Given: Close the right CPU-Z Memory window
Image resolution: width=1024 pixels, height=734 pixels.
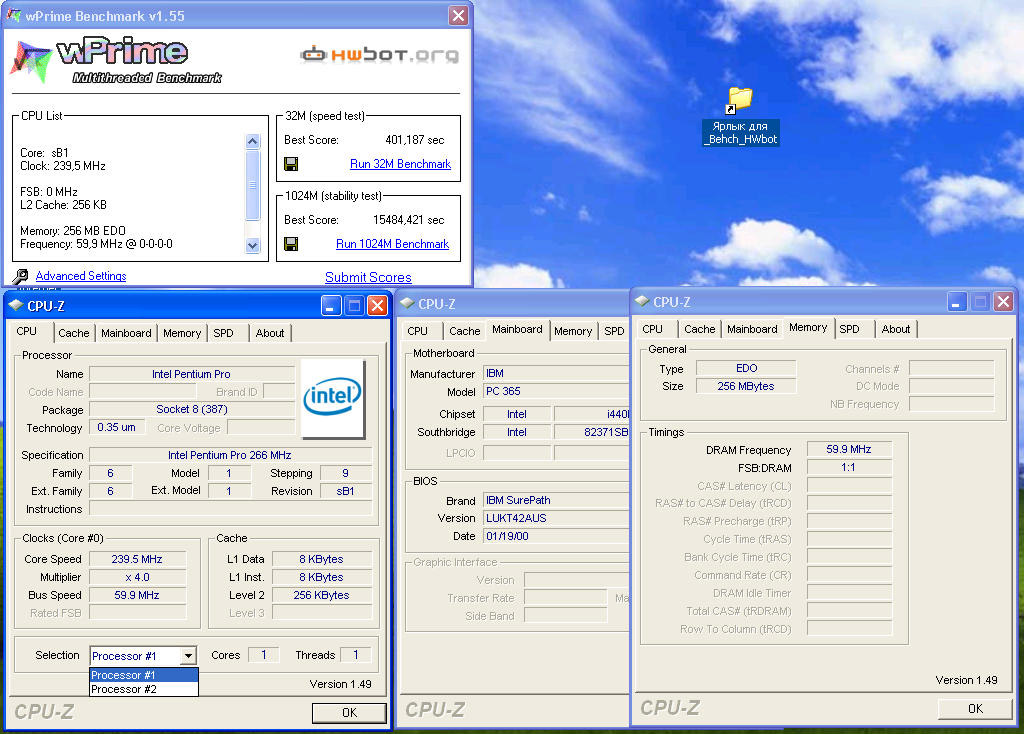Looking at the screenshot, I should click(1004, 302).
